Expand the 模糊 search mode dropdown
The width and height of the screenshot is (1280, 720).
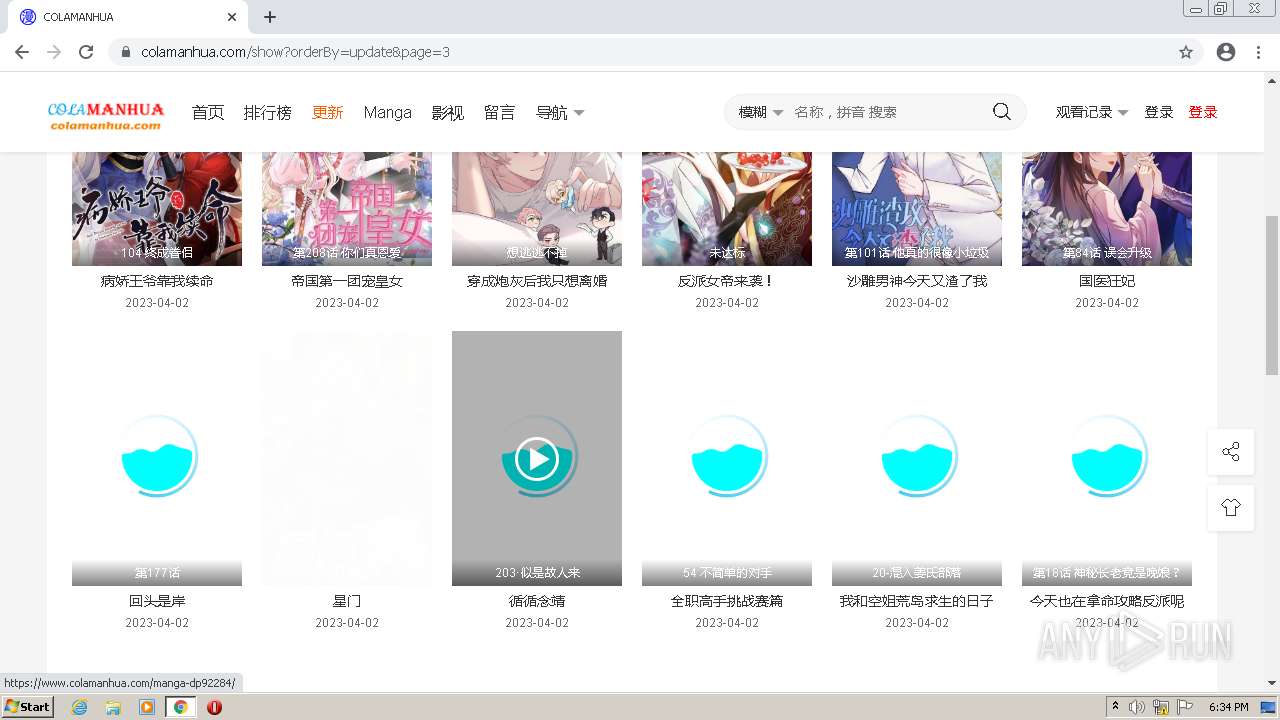[761, 112]
